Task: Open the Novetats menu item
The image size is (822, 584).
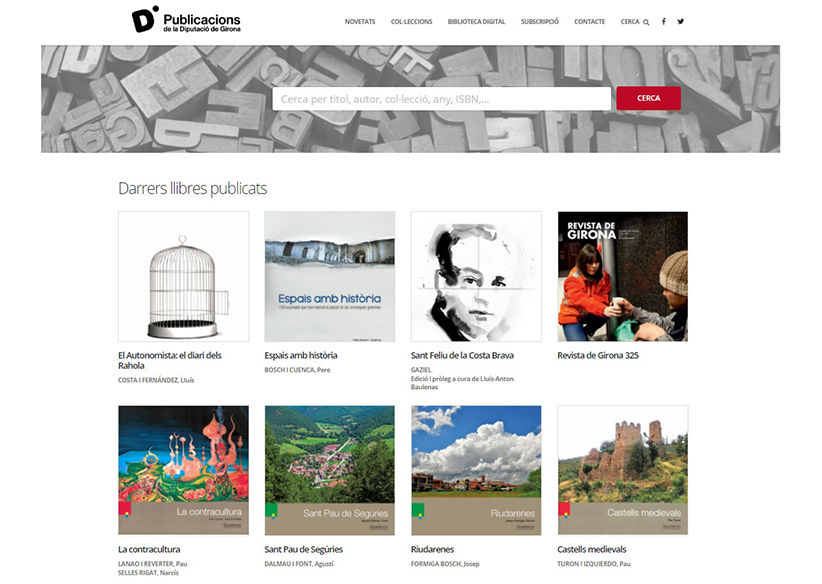Action: coord(360,21)
